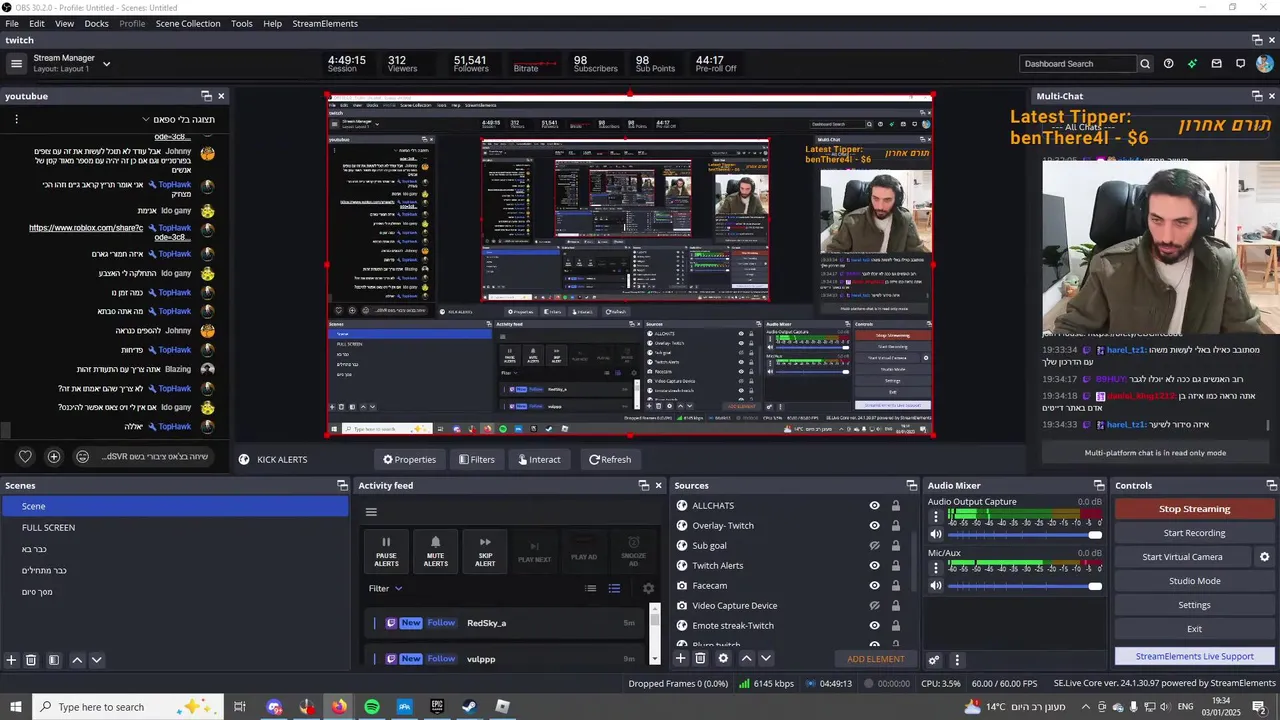Show hidden icons in the system tray

[1086, 707]
